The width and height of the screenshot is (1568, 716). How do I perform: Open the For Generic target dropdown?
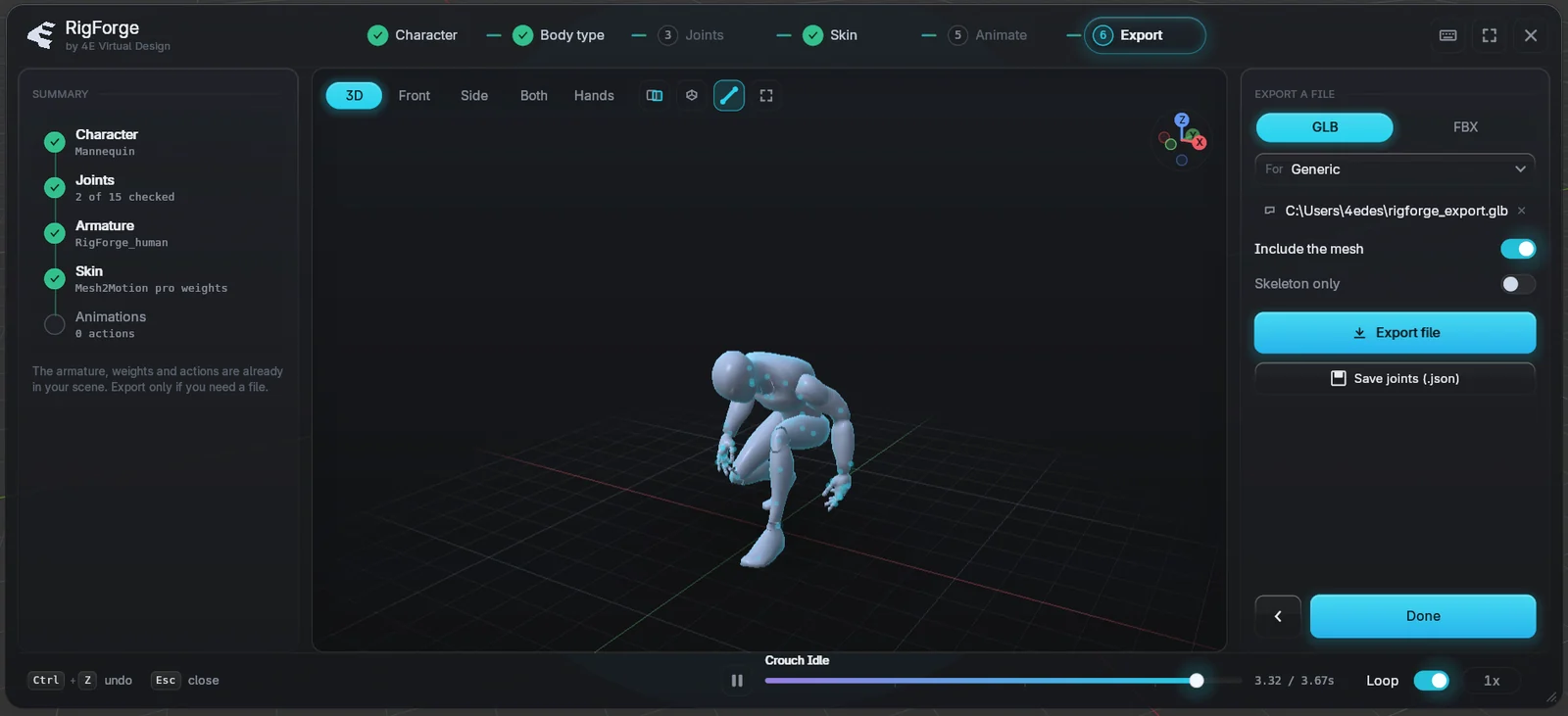[1395, 169]
